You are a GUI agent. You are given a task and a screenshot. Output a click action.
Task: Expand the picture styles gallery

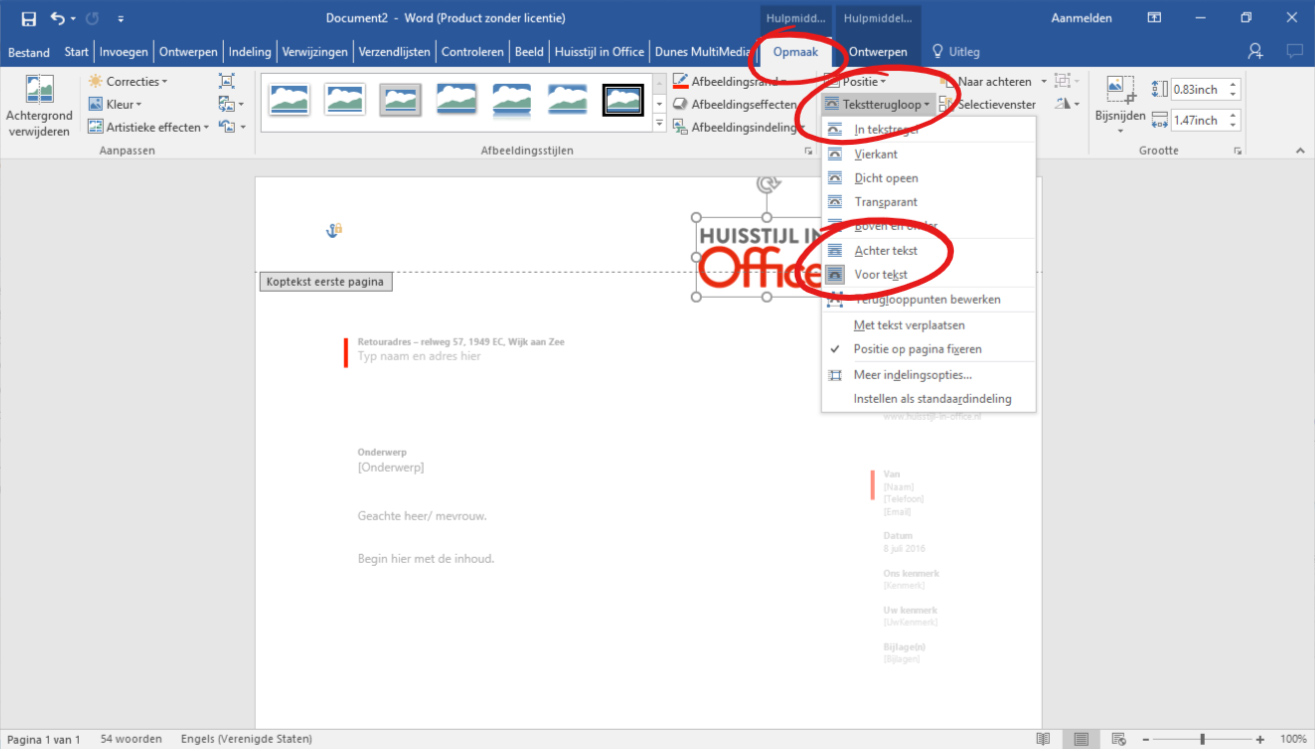click(658, 124)
